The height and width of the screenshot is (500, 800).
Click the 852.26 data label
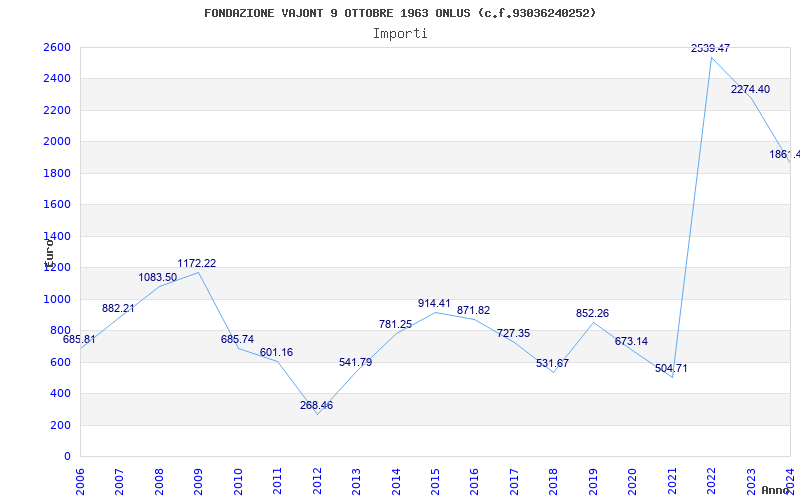tap(592, 313)
